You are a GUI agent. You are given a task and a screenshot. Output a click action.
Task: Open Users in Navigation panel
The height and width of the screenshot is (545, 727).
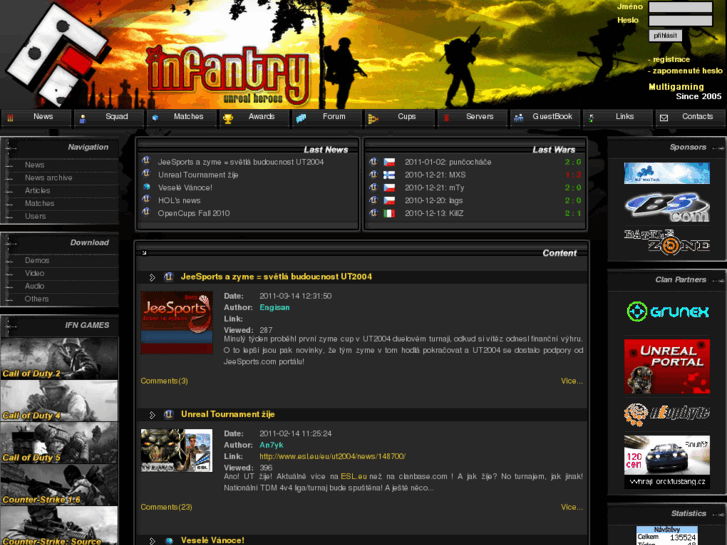pos(35,216)
